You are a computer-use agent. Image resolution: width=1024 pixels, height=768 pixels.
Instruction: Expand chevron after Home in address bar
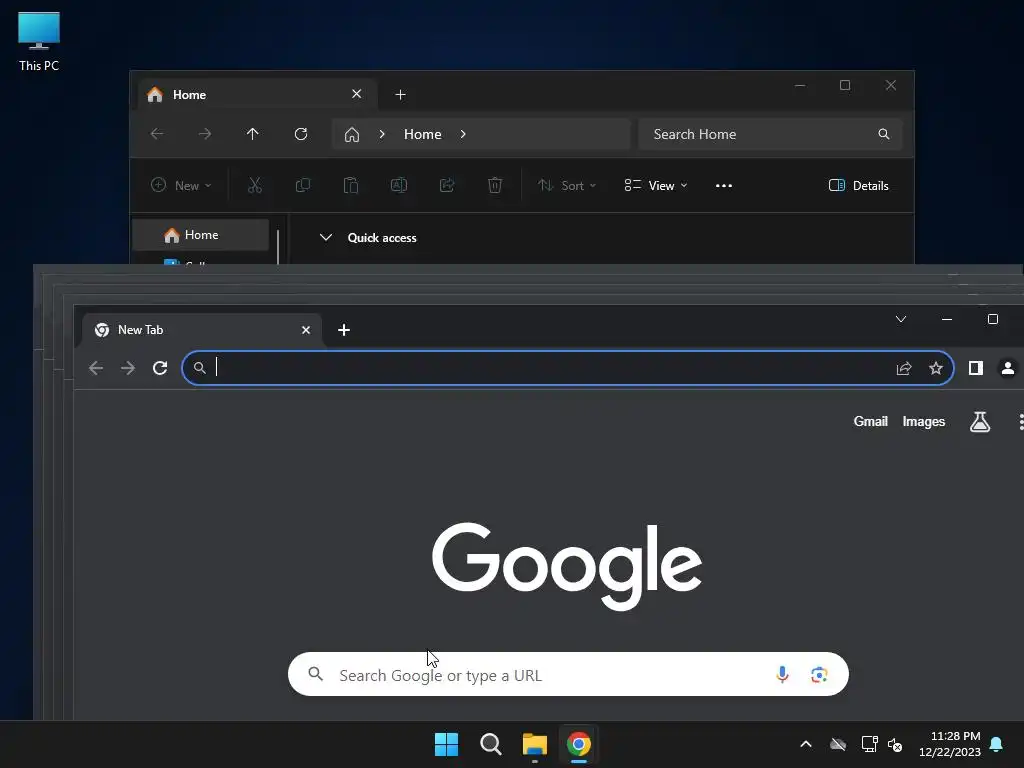point(463,134)
